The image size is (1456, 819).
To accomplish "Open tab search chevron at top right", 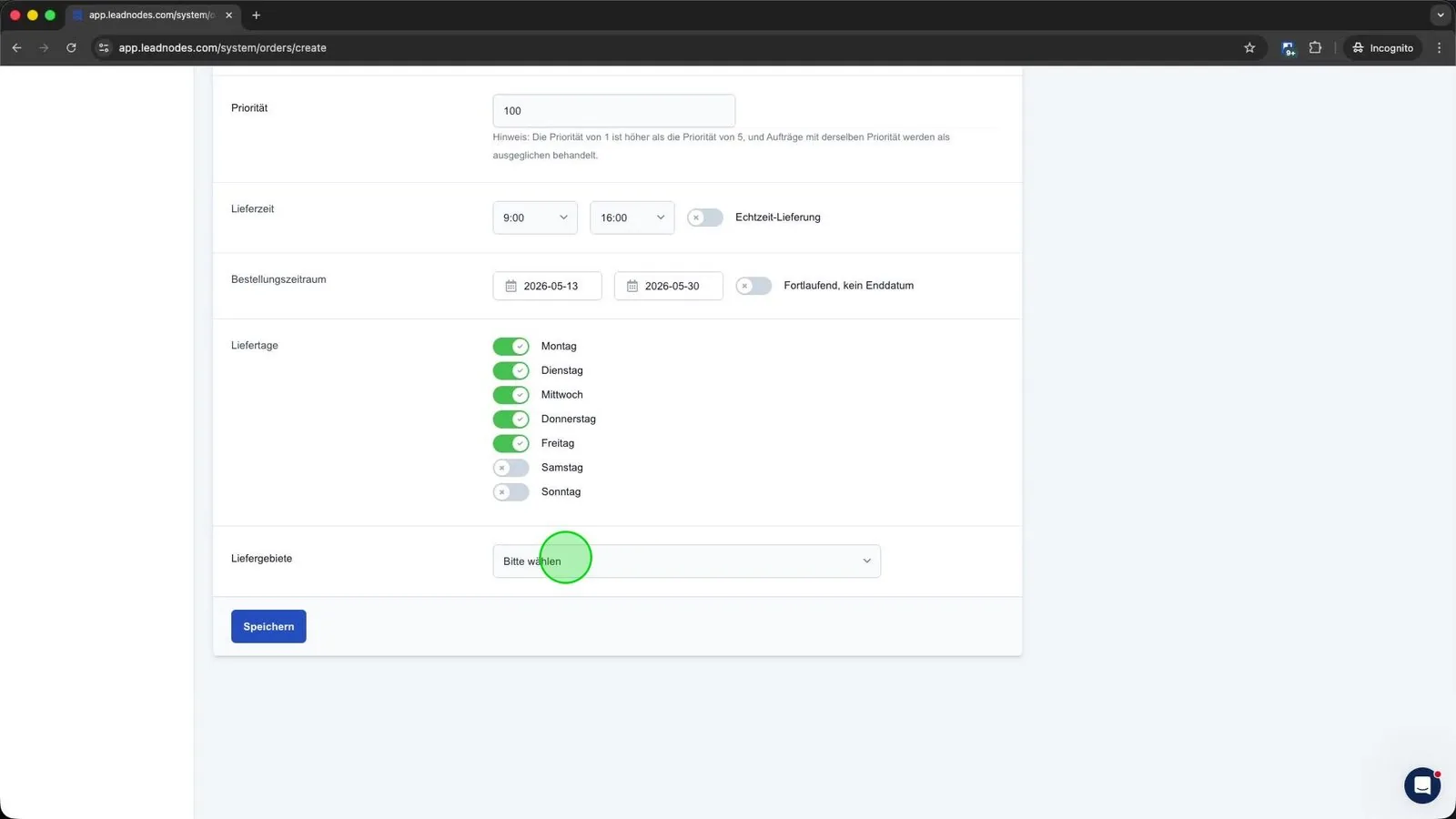I will [1440, 15].
